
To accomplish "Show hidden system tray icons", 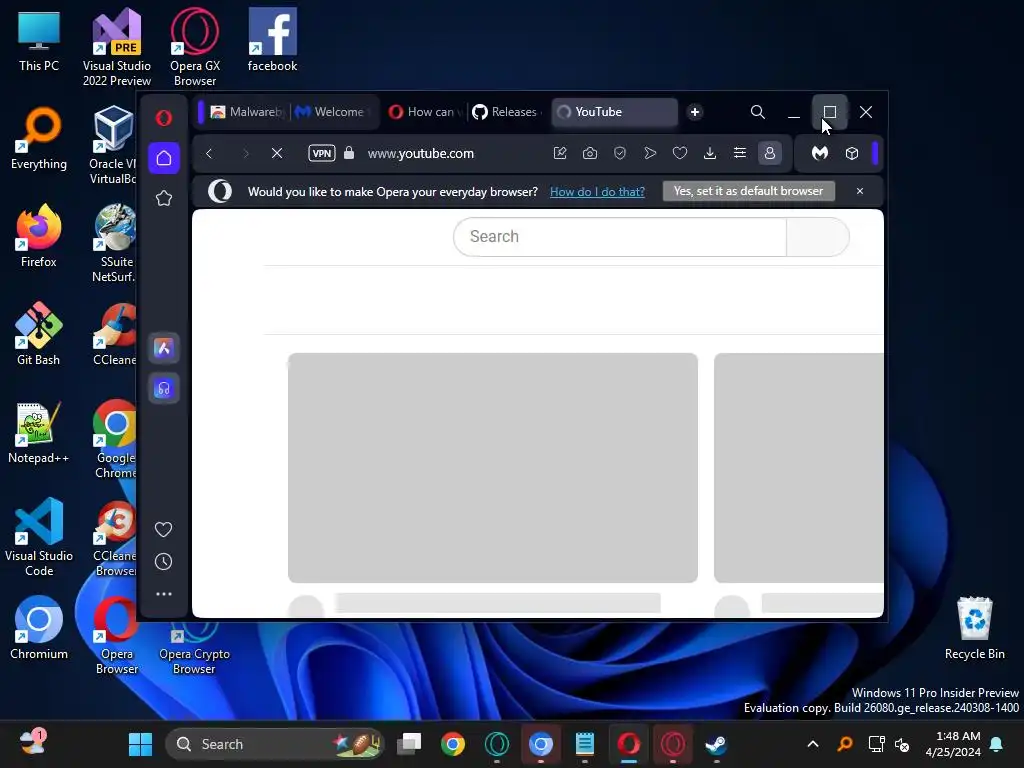I will tap(813, 744).
